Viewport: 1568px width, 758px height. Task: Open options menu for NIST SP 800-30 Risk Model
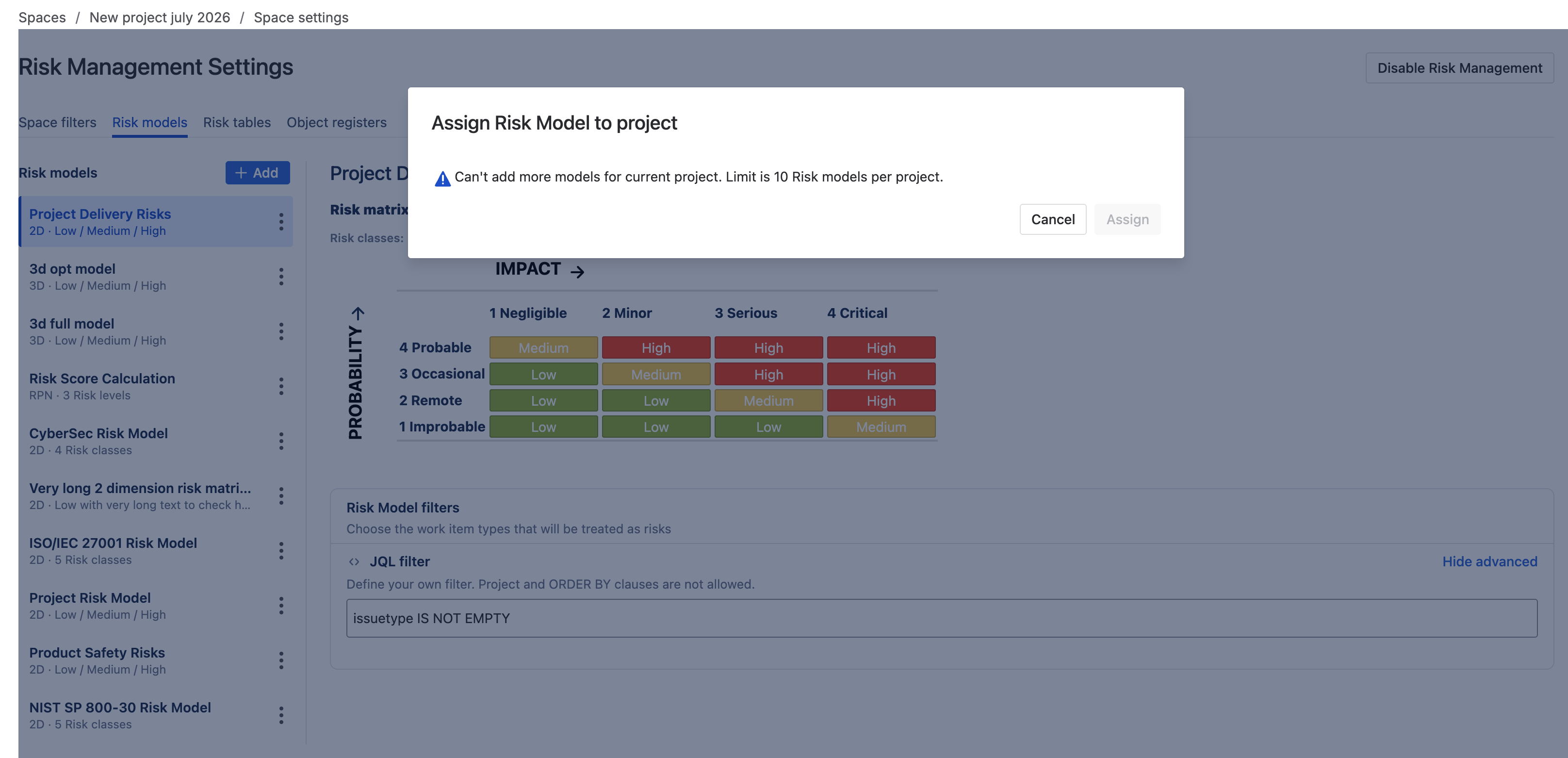tap(281, 715)
